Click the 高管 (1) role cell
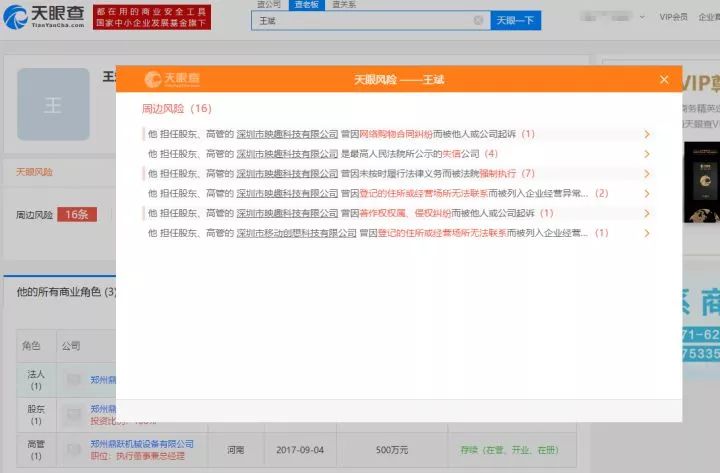Screen dimensions: 720x473 click(36, 450)
